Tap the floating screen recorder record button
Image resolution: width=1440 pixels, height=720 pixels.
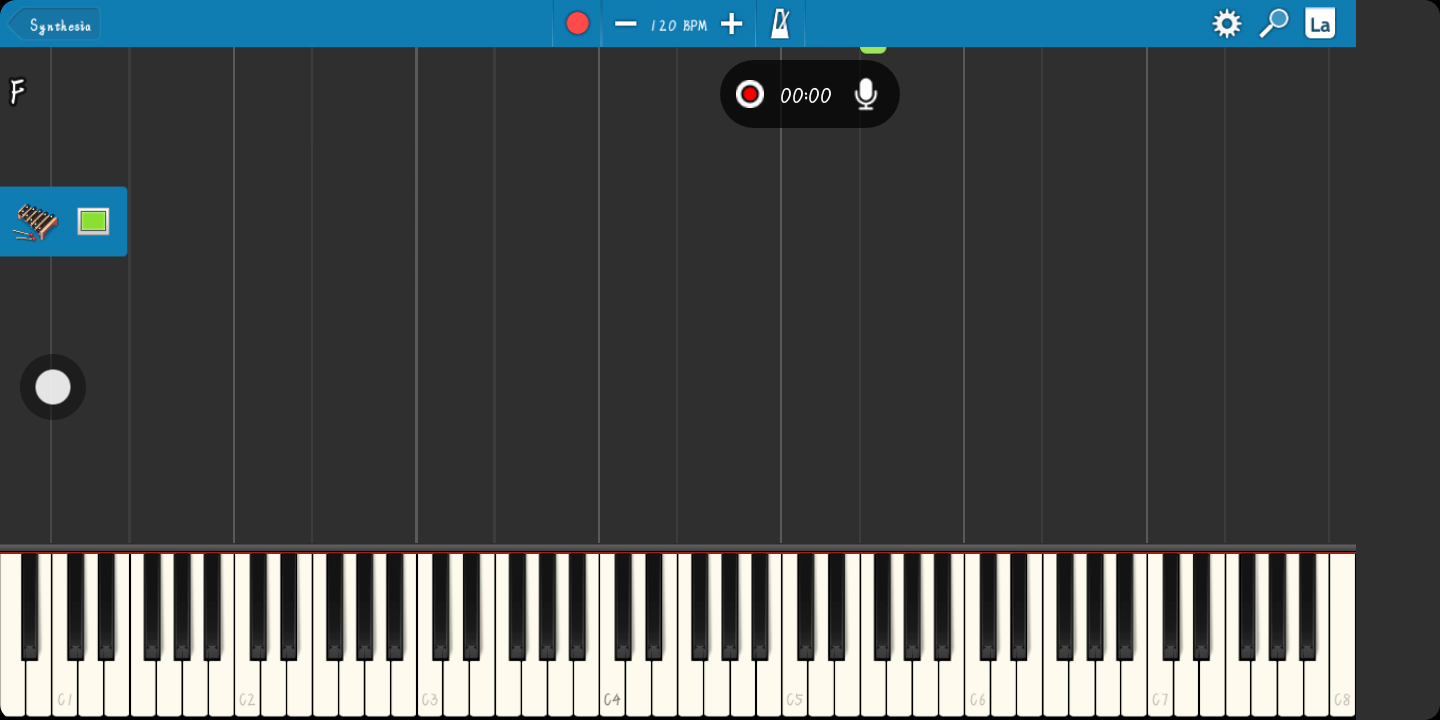pyautogui.click(x=750, y=94)
